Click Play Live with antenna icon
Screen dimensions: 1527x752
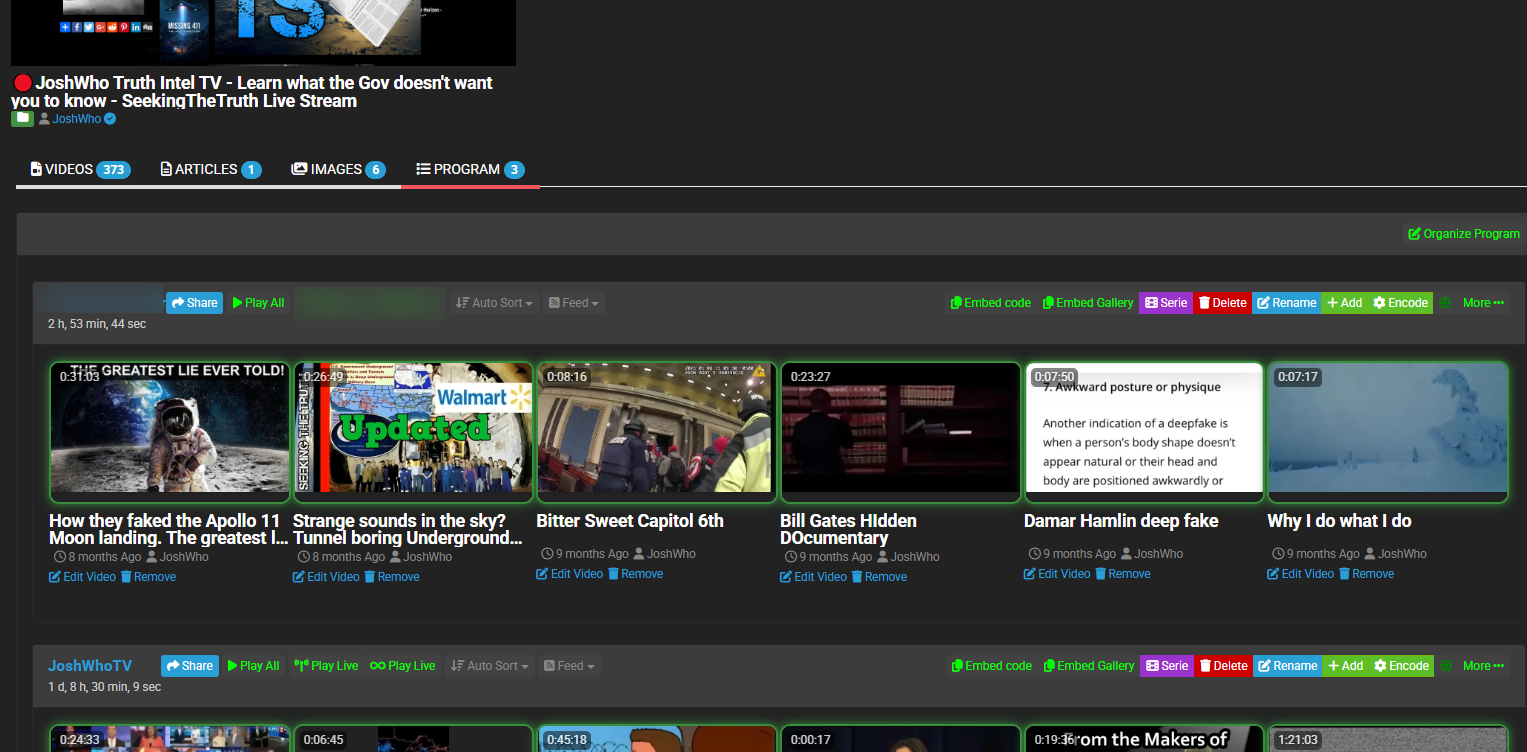[x=326, y=666]
